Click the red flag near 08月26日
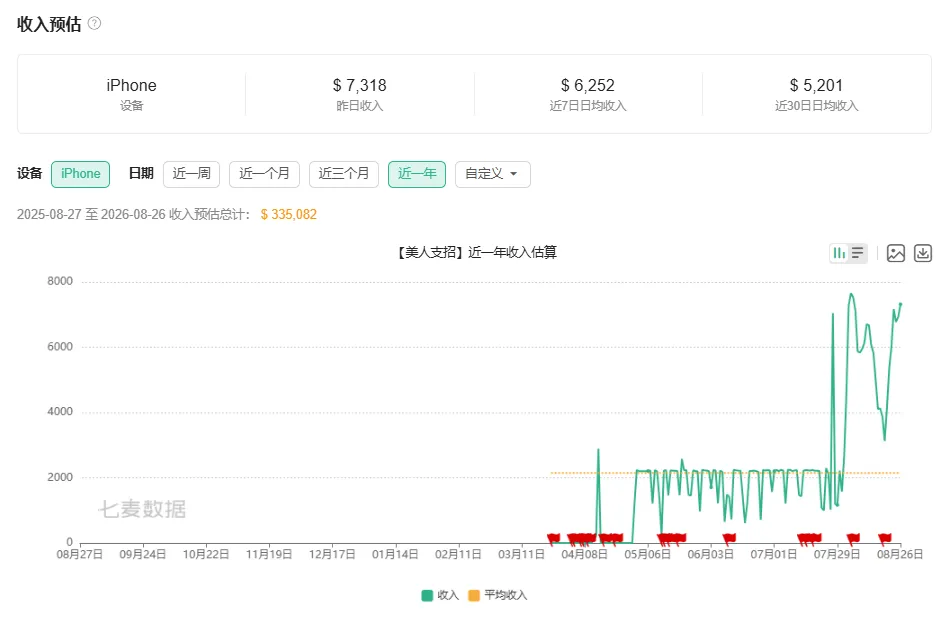This screenshot has height=621, width=938. click(885, 538)
